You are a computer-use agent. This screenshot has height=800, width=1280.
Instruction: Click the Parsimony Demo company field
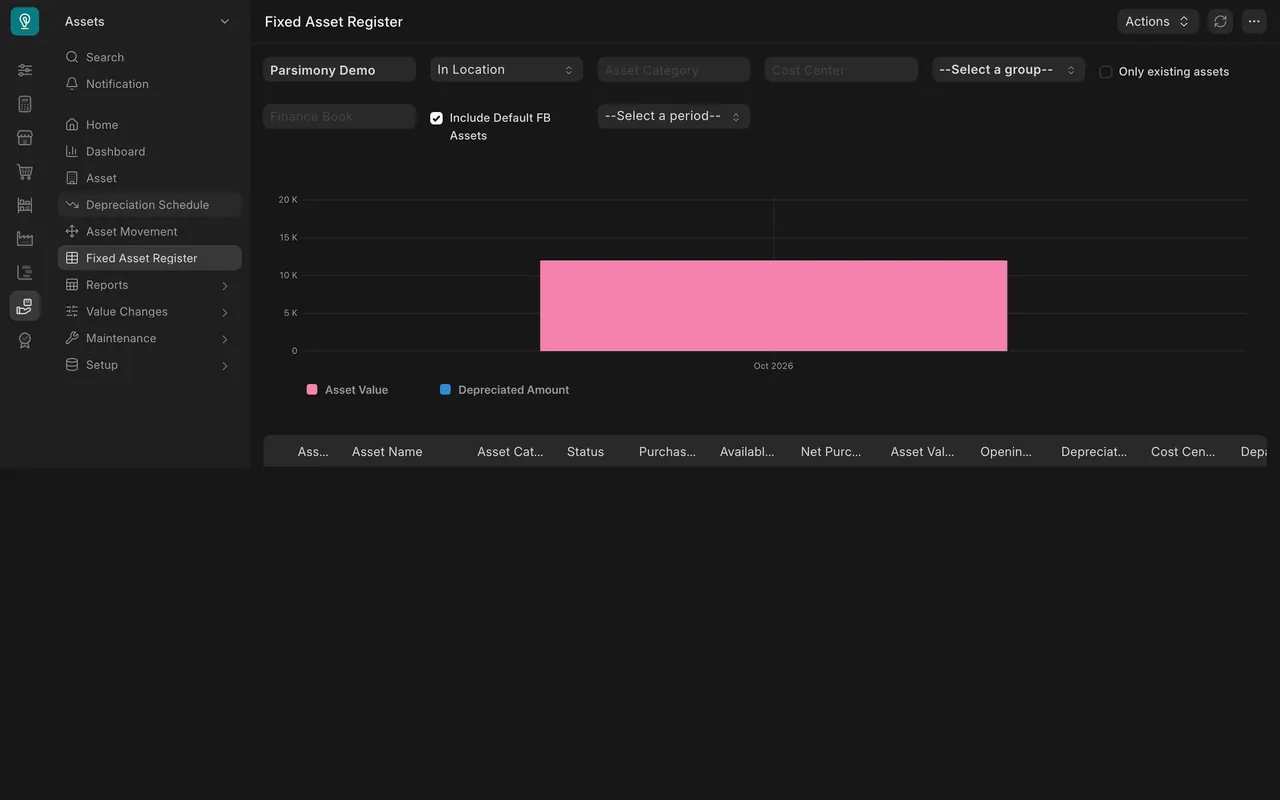tap(339, 70)
